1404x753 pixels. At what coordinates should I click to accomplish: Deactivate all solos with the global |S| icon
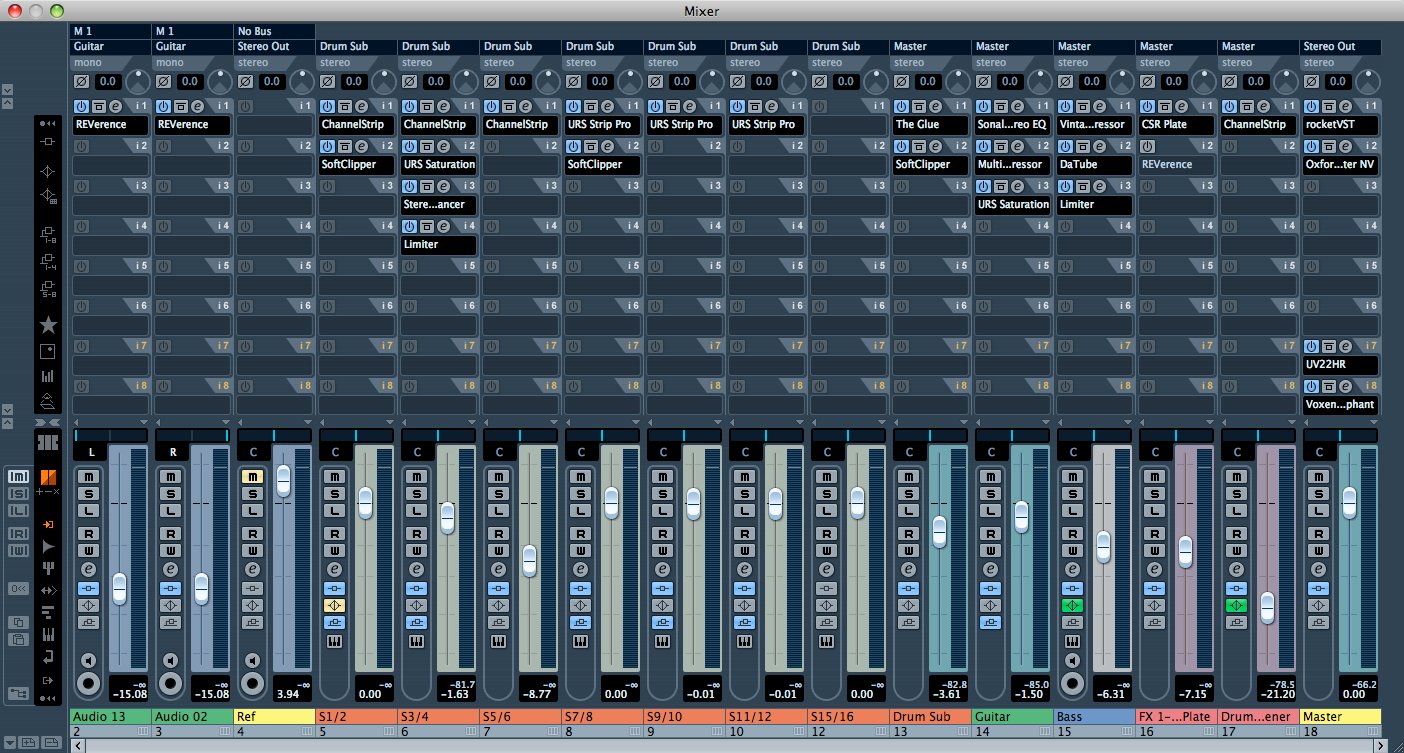click(18, 494)
